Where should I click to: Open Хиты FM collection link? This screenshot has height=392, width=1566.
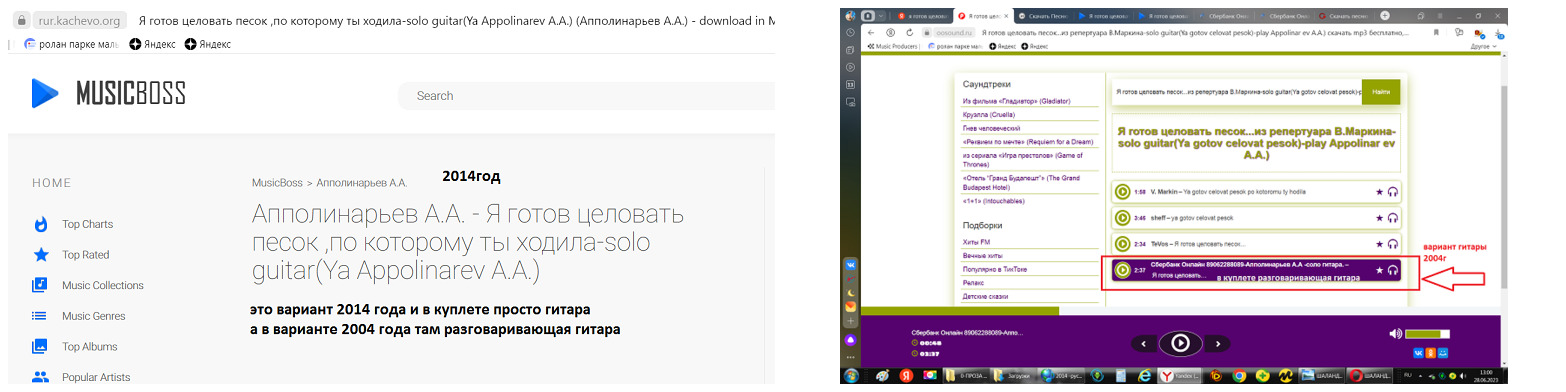pos(976,242)
